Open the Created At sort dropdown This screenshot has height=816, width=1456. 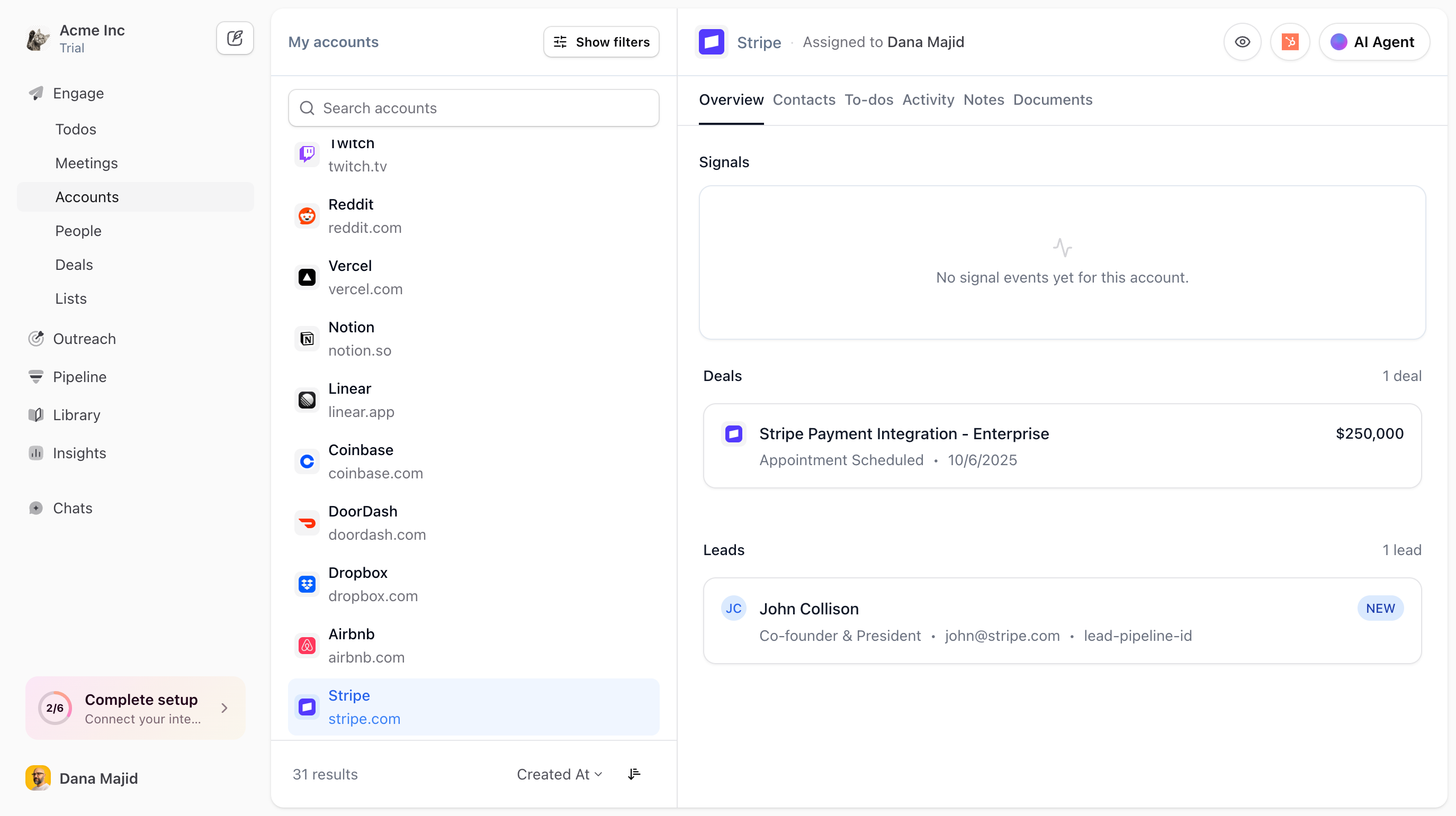click(x=560, y=774)
